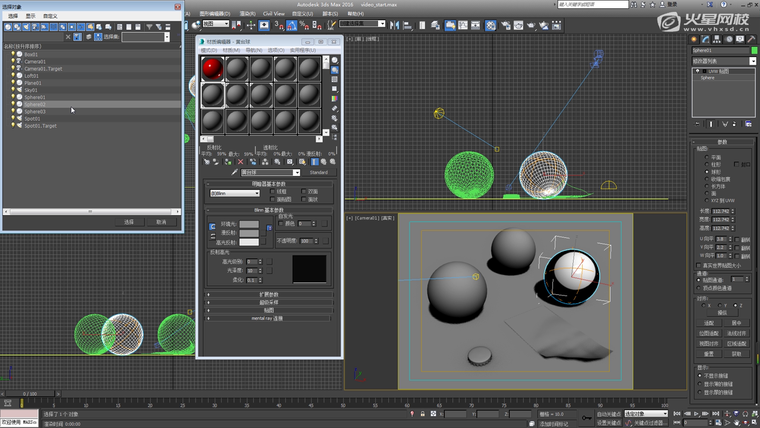Screen dimensions: 760x428
Task: Click the Select and Move tool icon
Action: point(252,23)
